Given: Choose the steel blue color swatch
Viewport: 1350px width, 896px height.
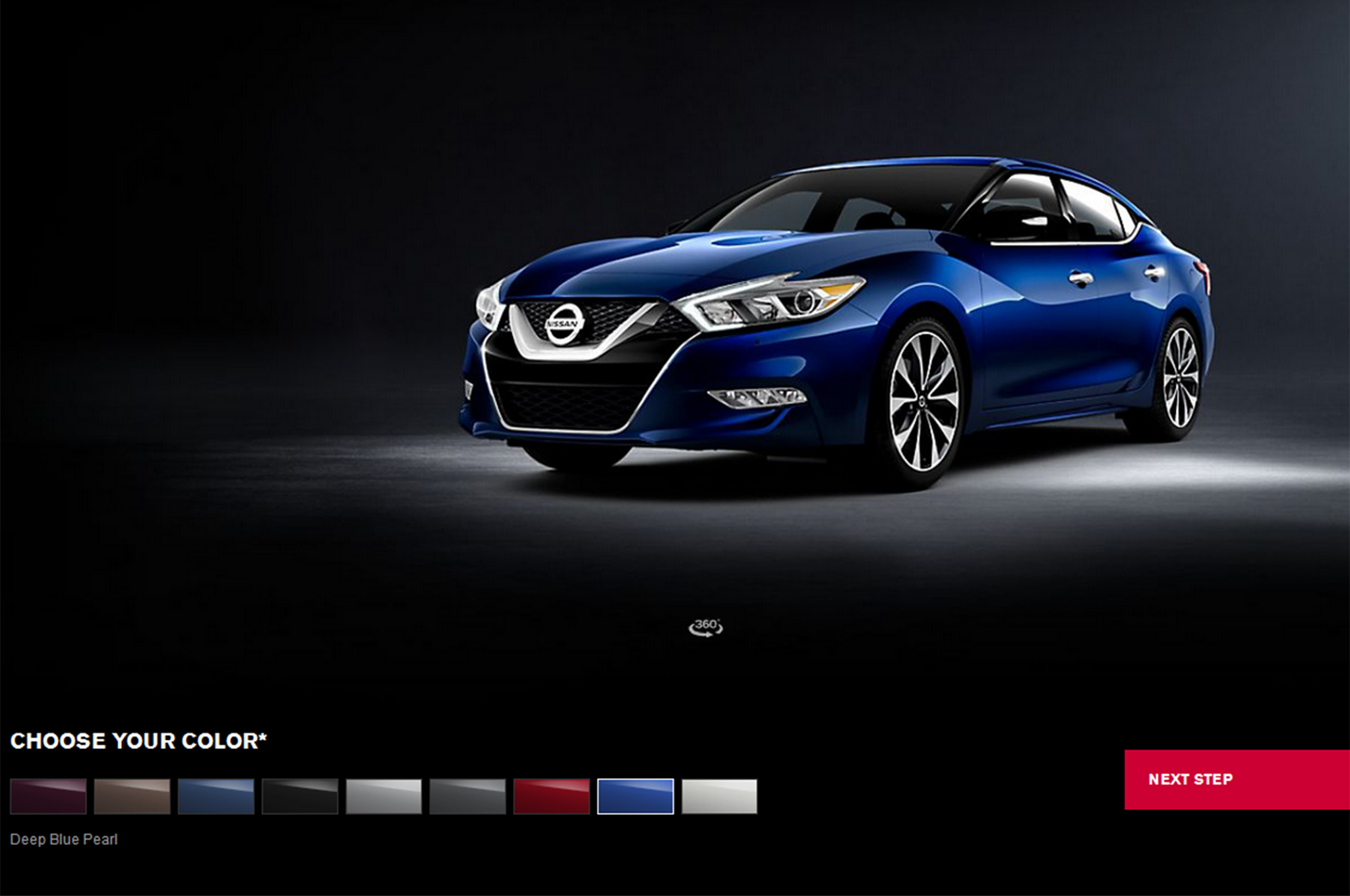Looking at the screenshot, I should click(x=216, y=797).
